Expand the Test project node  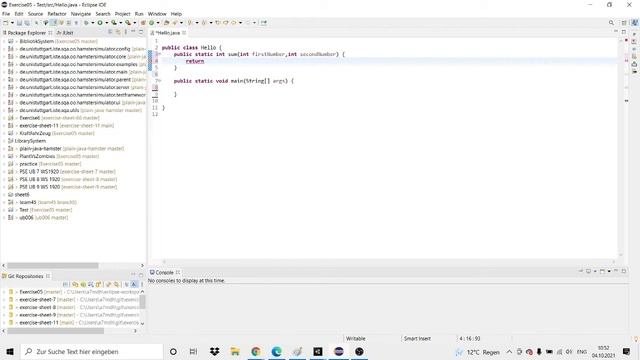4,210
